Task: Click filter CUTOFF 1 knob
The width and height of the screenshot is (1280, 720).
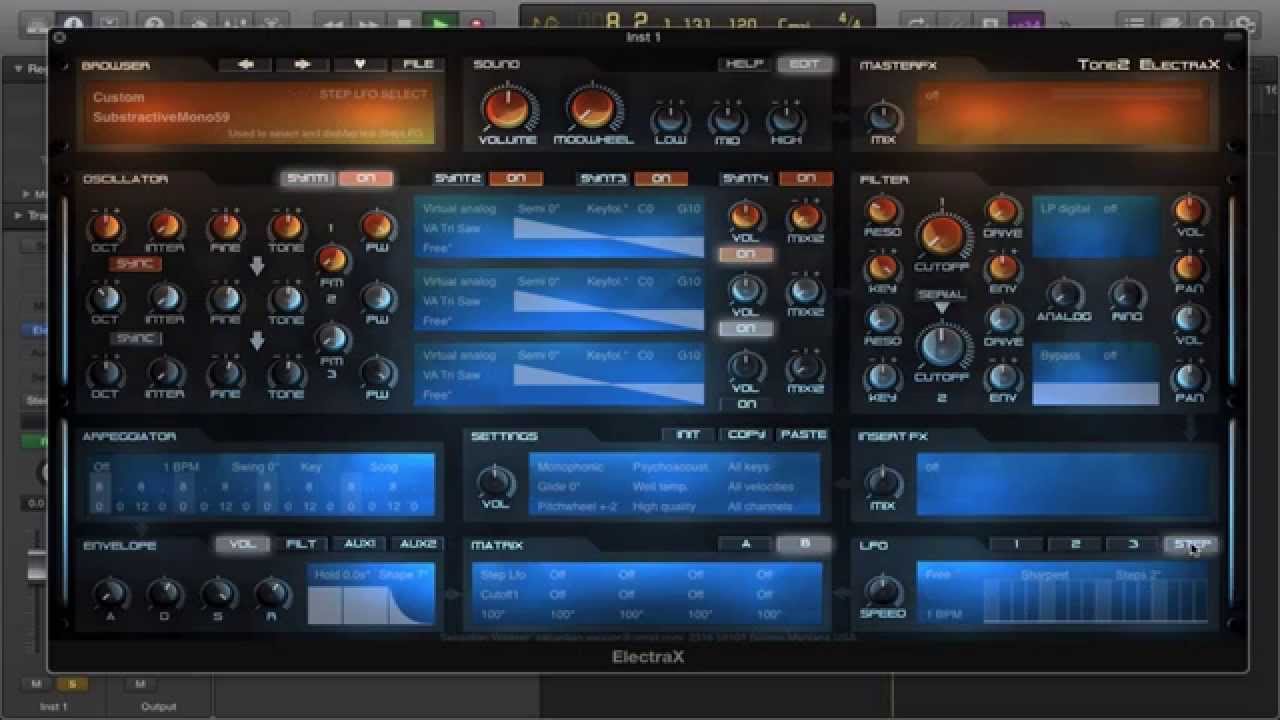Action: [x=941, y=236]
